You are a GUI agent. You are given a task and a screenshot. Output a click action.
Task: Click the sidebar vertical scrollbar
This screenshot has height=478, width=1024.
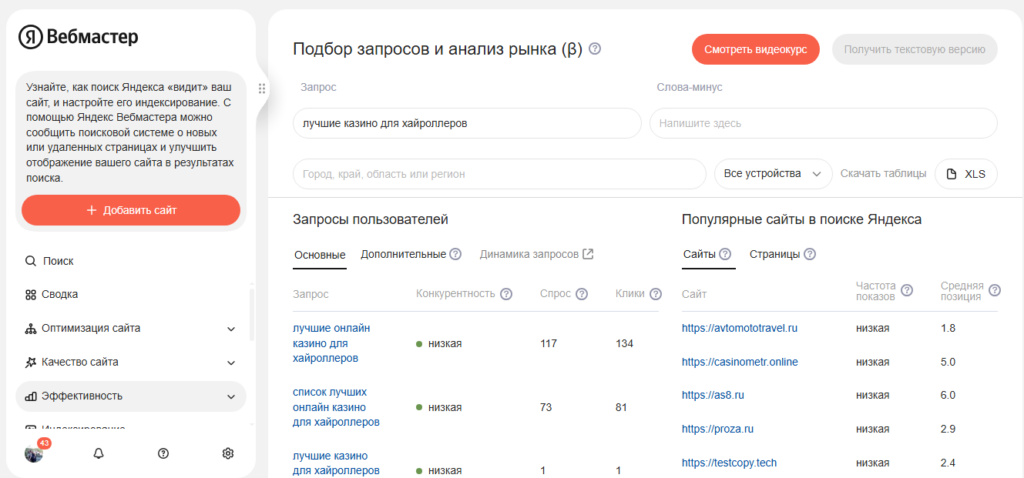252,313
